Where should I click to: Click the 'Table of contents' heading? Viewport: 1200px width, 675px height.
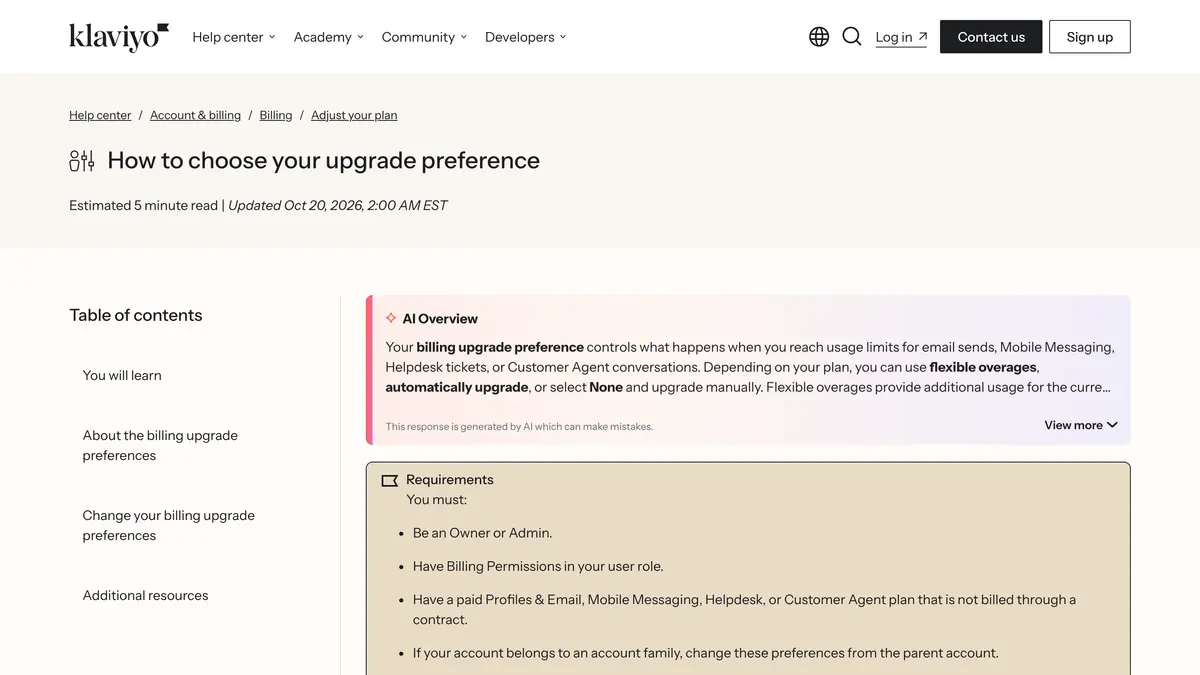pos(136,315)
